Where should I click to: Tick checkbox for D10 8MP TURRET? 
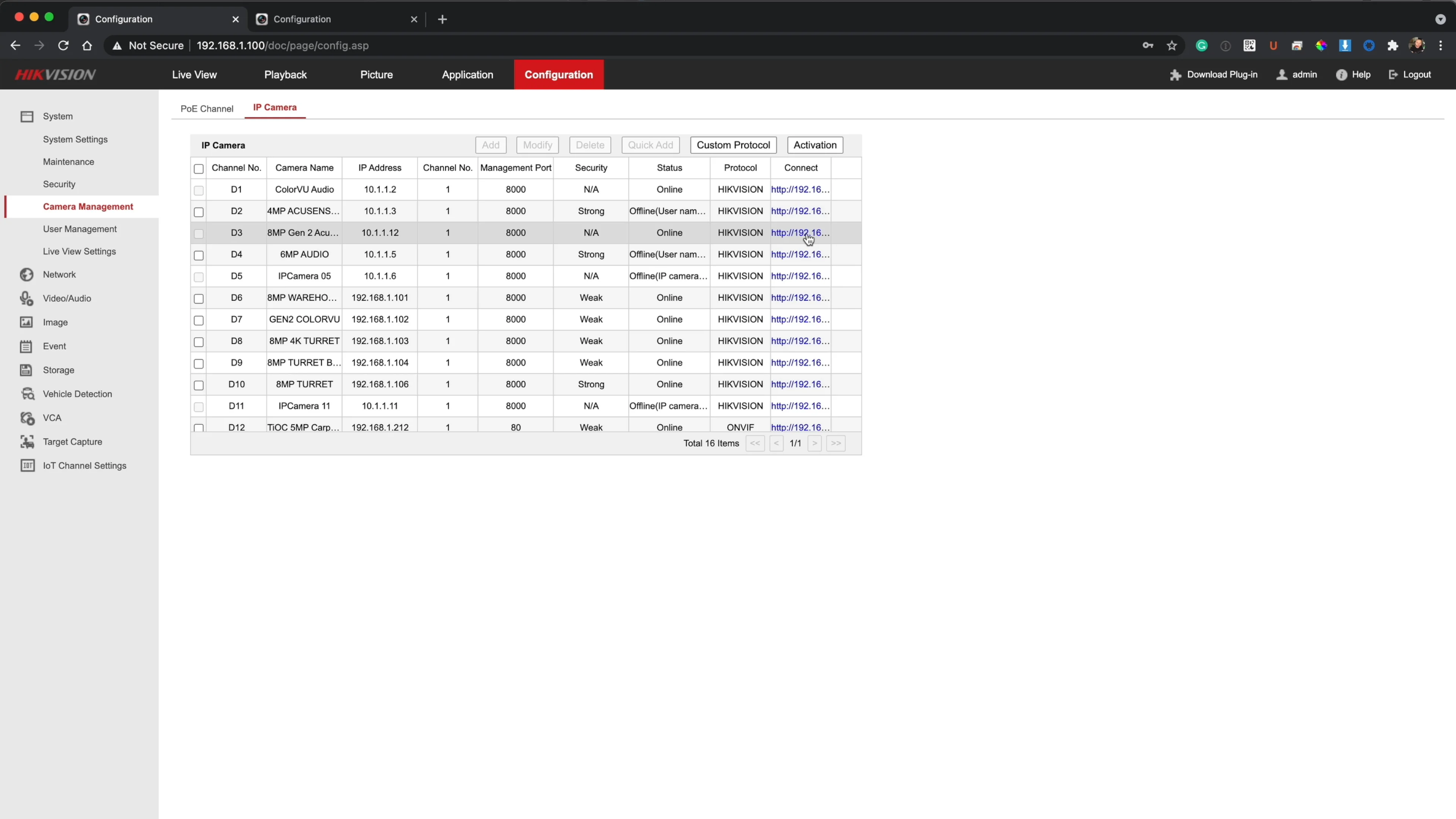[x=198, y=386]
